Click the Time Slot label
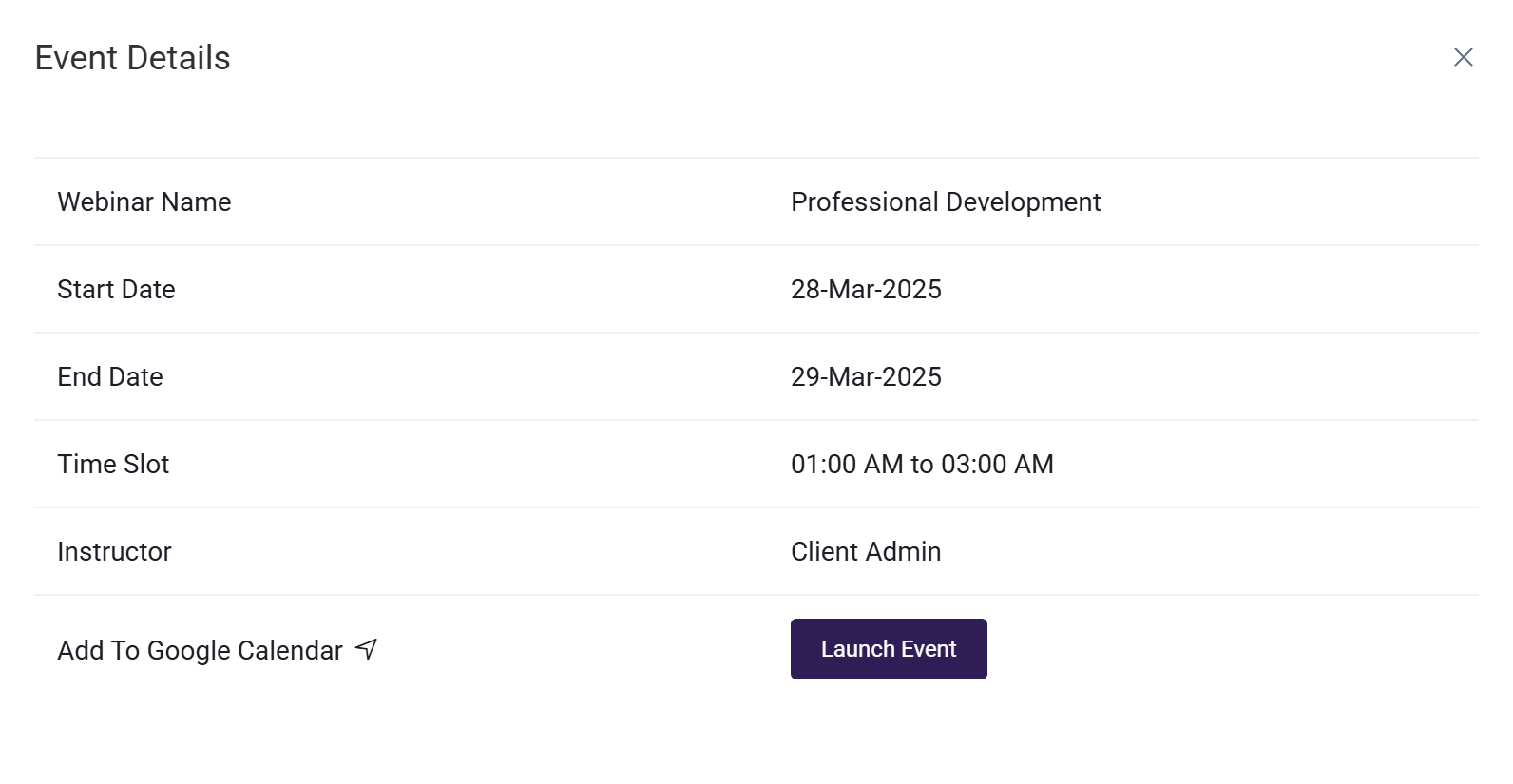The height and width of the screenshot is (784, 1513). click(x=113, y=464)
